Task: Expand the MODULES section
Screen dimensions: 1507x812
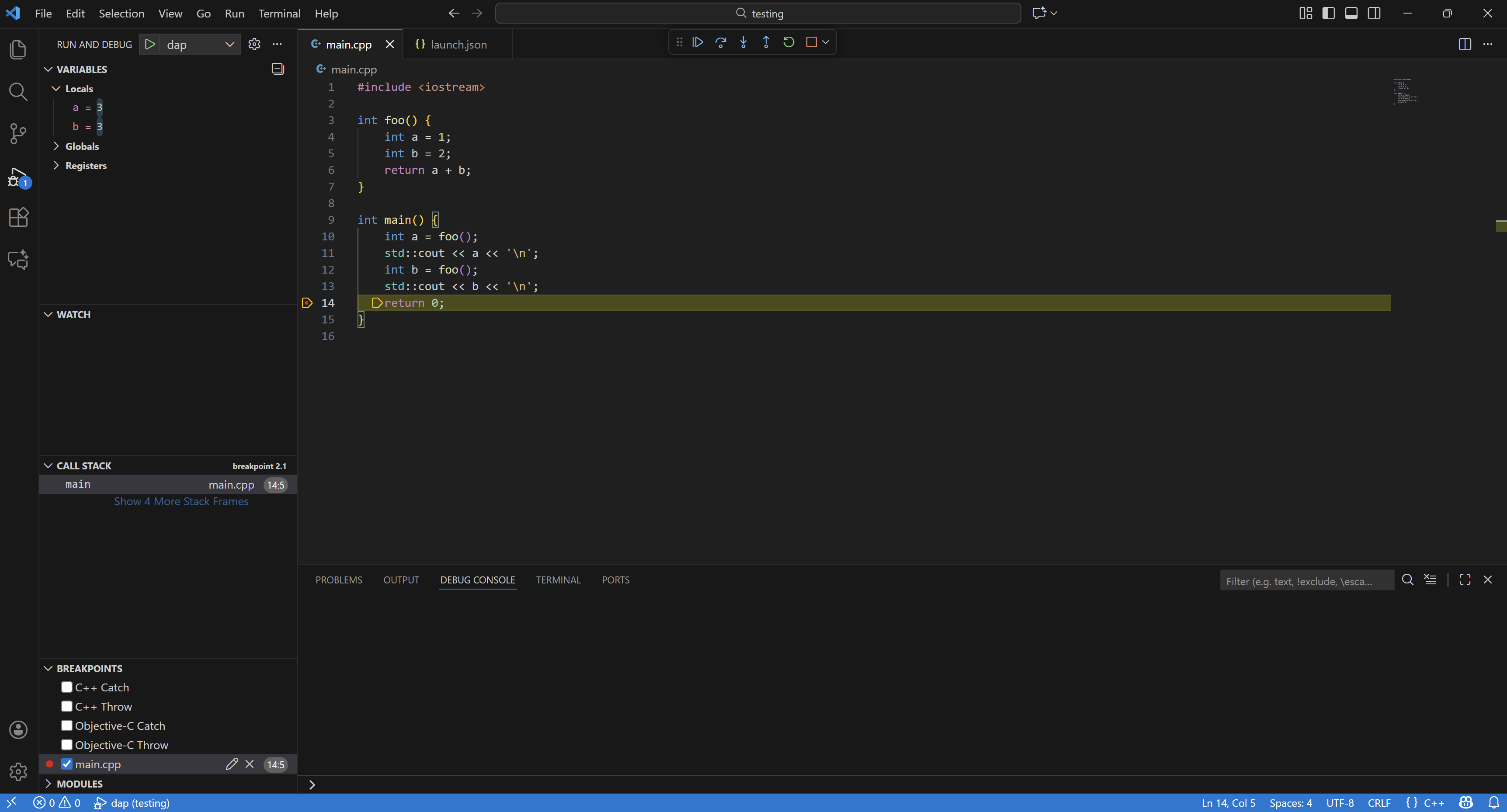Action: 79,784
